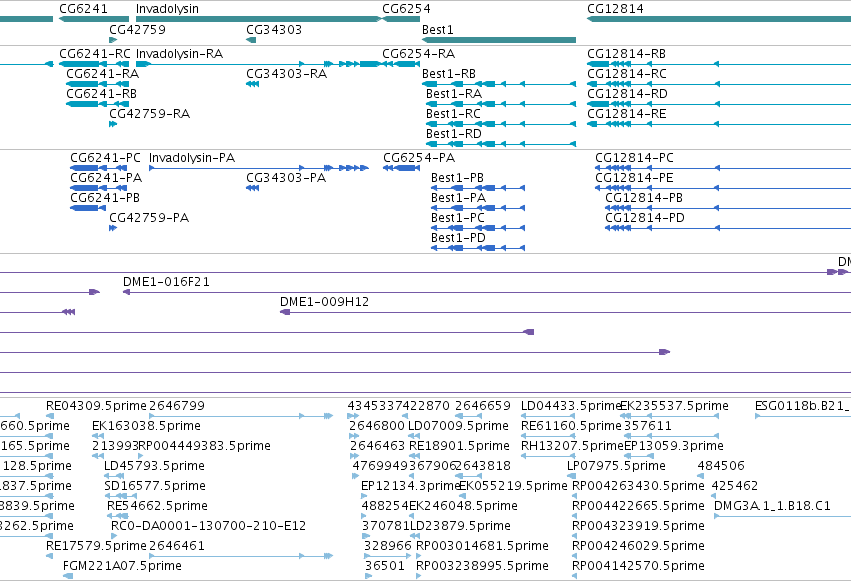Select protein label CG12814-PC
The height and width of the screenshot is (581, 851).
(x=634, y=158)
